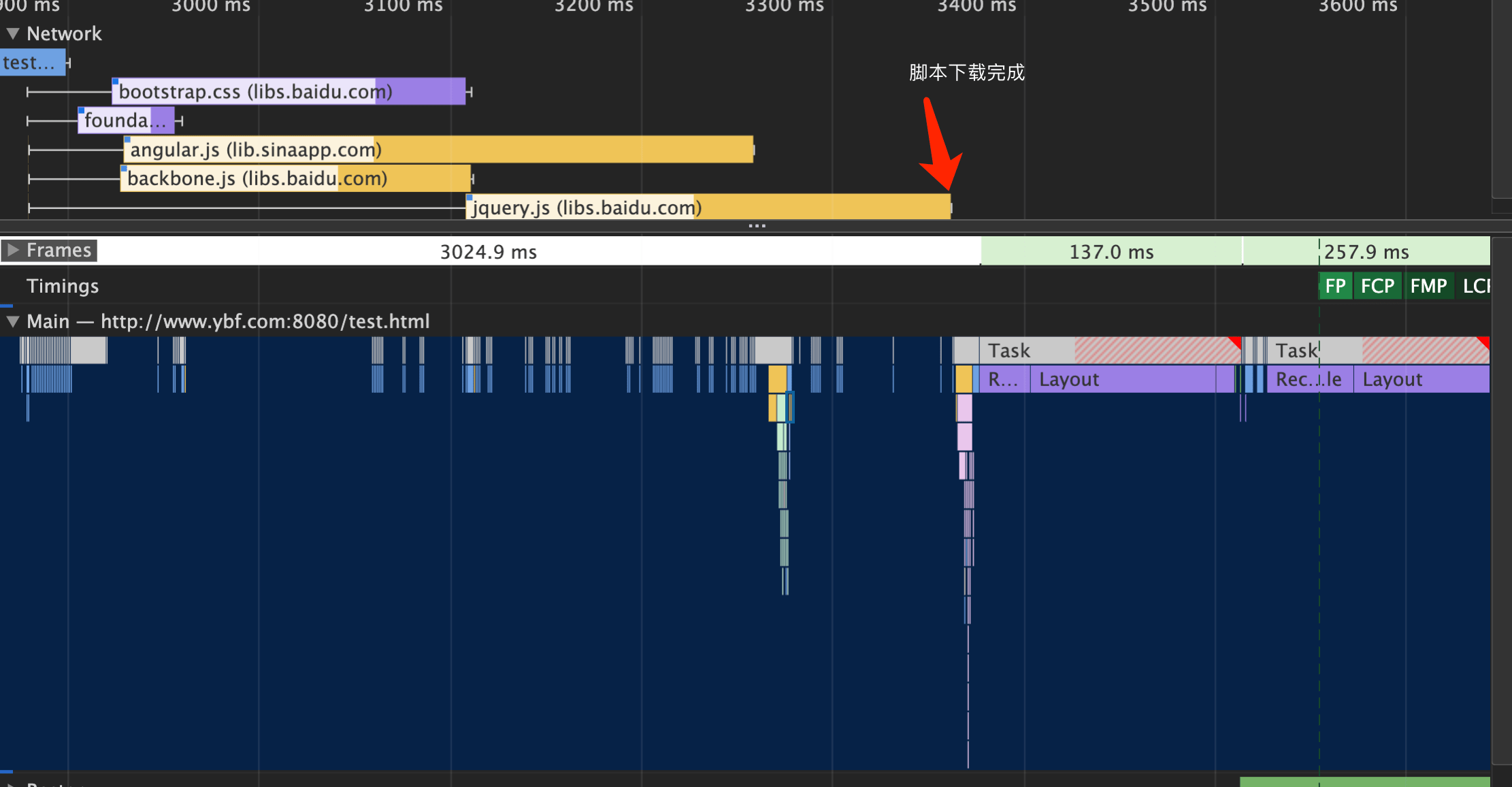Collapse the Network section triangle
The height and width of the screenshot is (787, 1512).
click(x=12, y=33)
